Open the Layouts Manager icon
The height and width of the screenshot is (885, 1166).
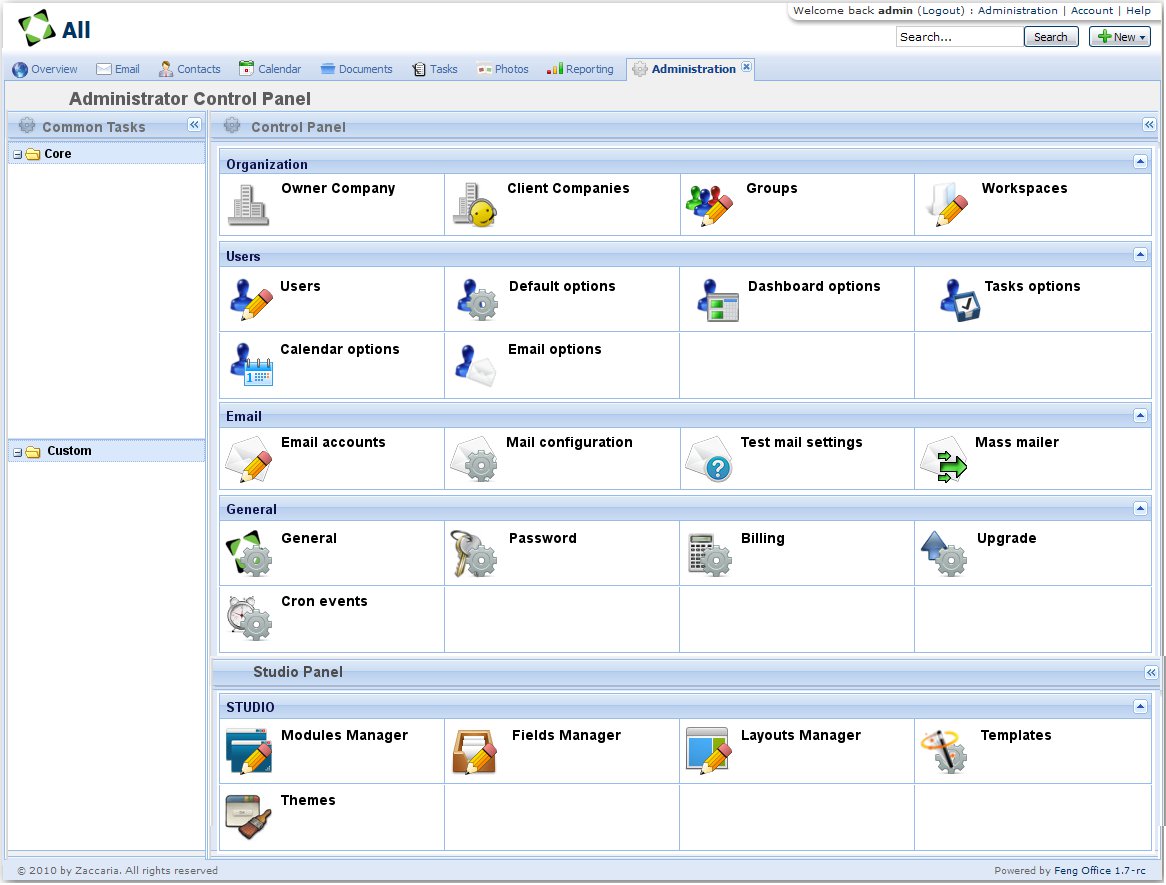point(709,751)
